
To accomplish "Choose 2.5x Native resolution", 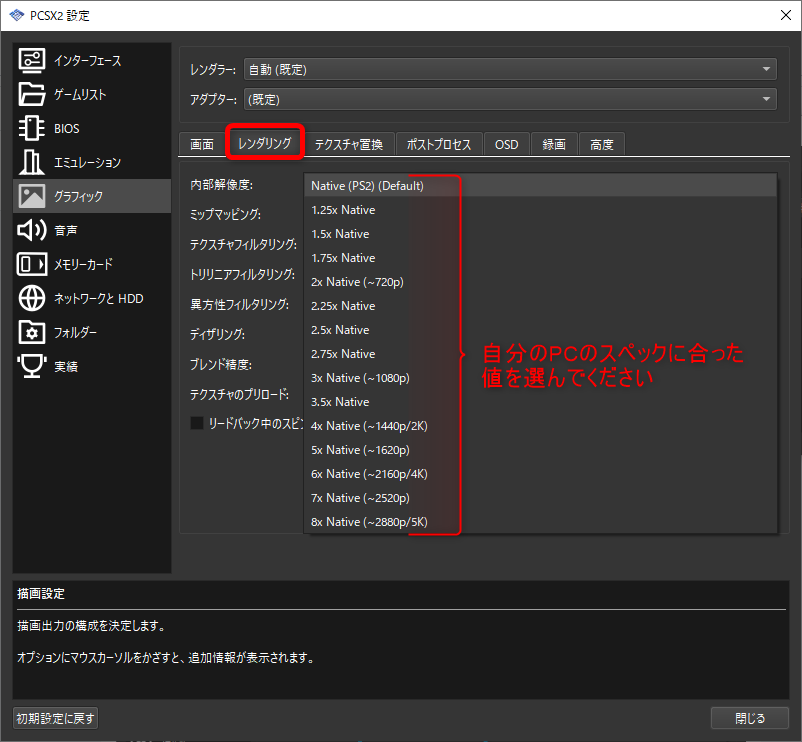I will tap(541, 330).
